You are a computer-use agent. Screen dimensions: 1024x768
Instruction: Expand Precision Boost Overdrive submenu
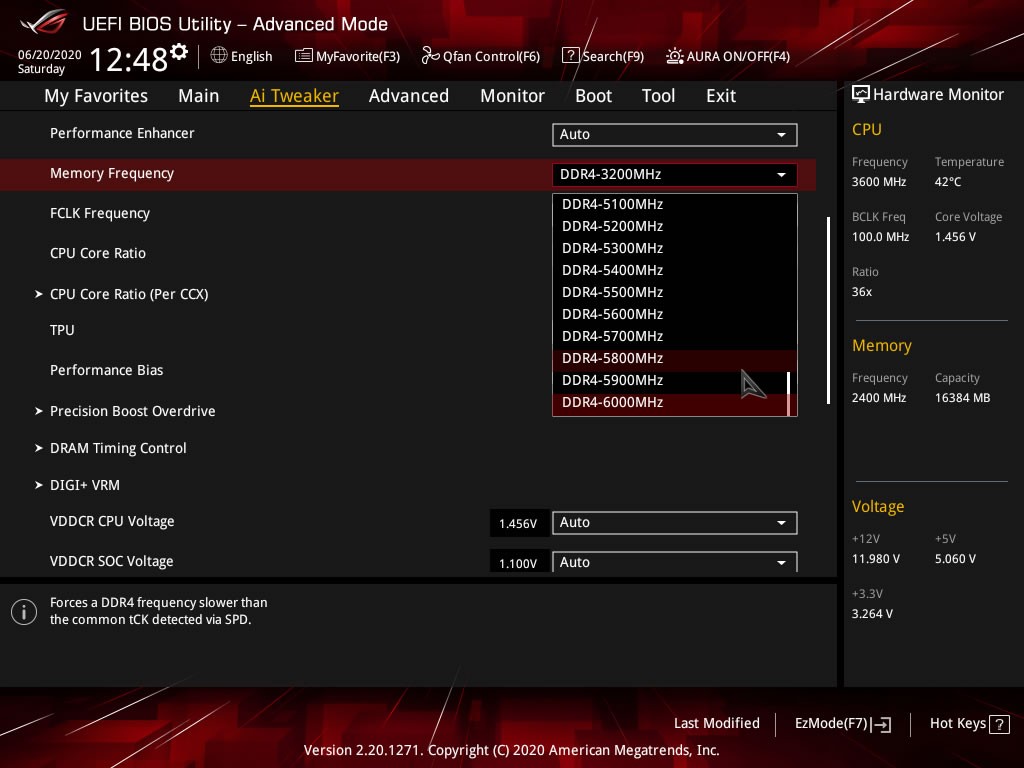pos(132,411)
